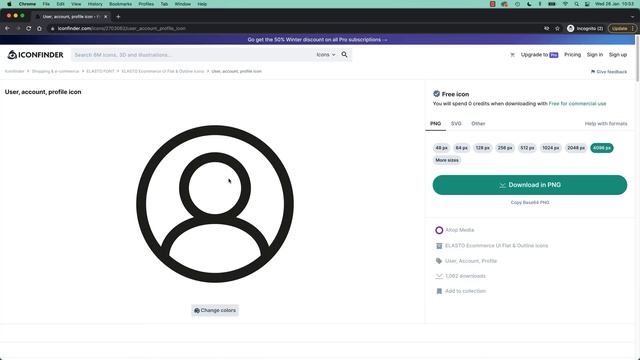Switch to the SVG format tab

tap(456, 124)
